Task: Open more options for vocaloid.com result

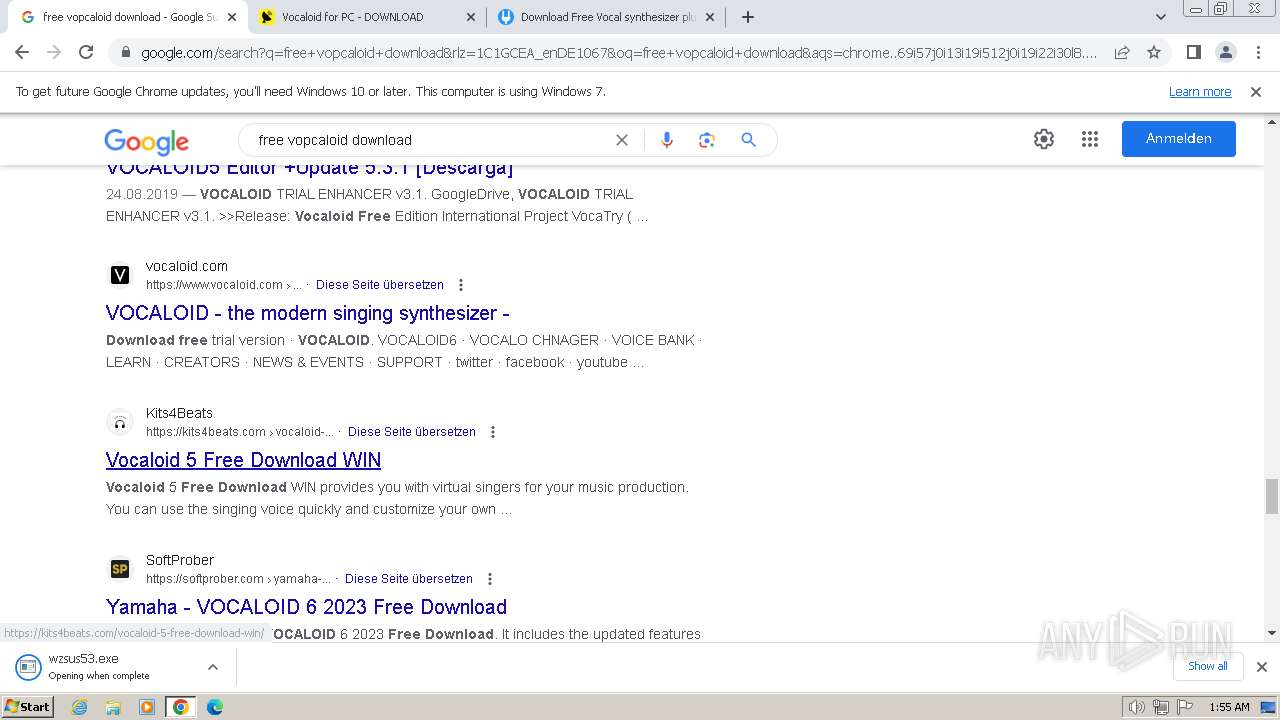Action: coord(461,285)
